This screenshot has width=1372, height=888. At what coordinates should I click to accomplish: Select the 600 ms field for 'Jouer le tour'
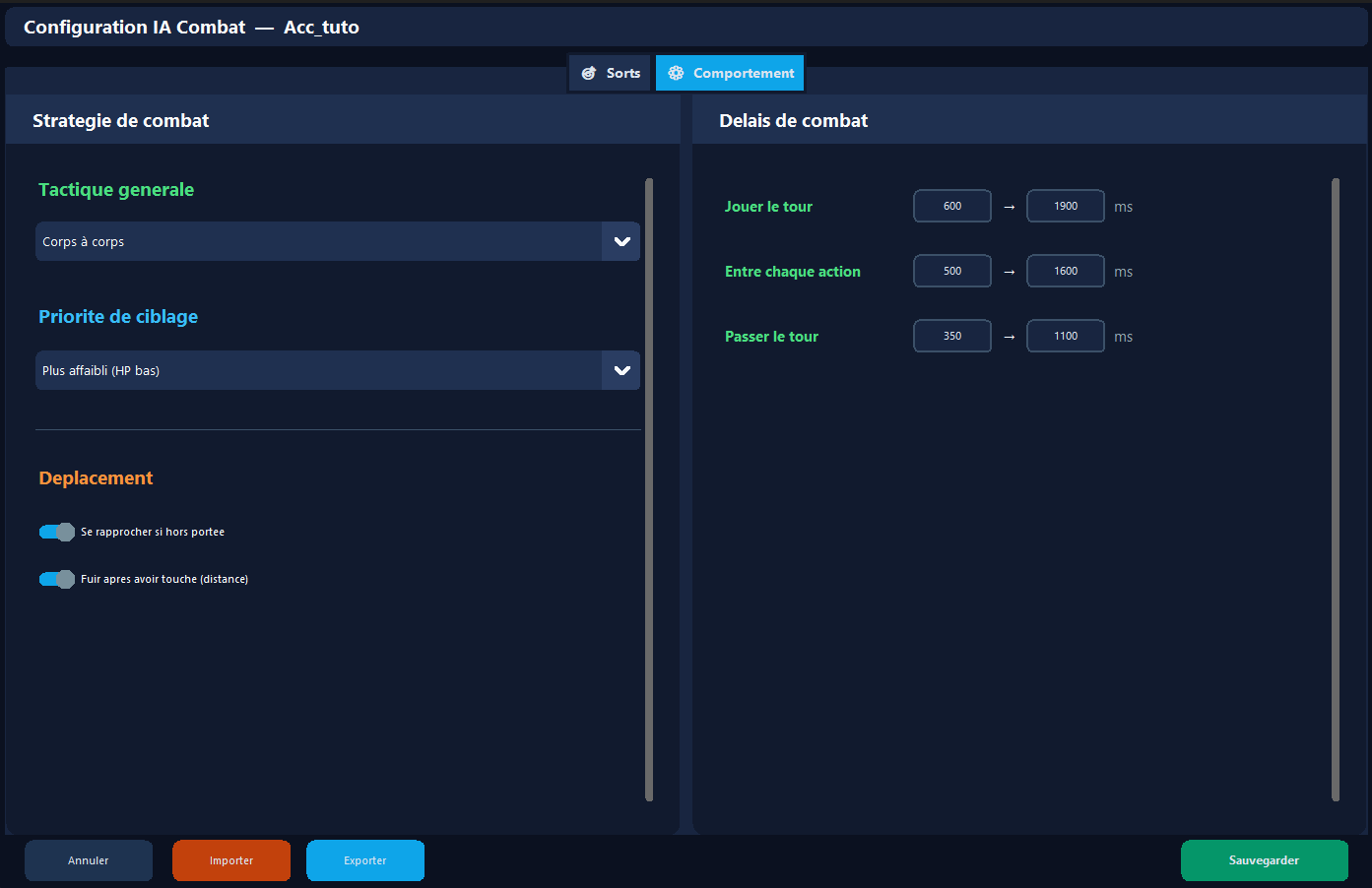pos(951,206)
